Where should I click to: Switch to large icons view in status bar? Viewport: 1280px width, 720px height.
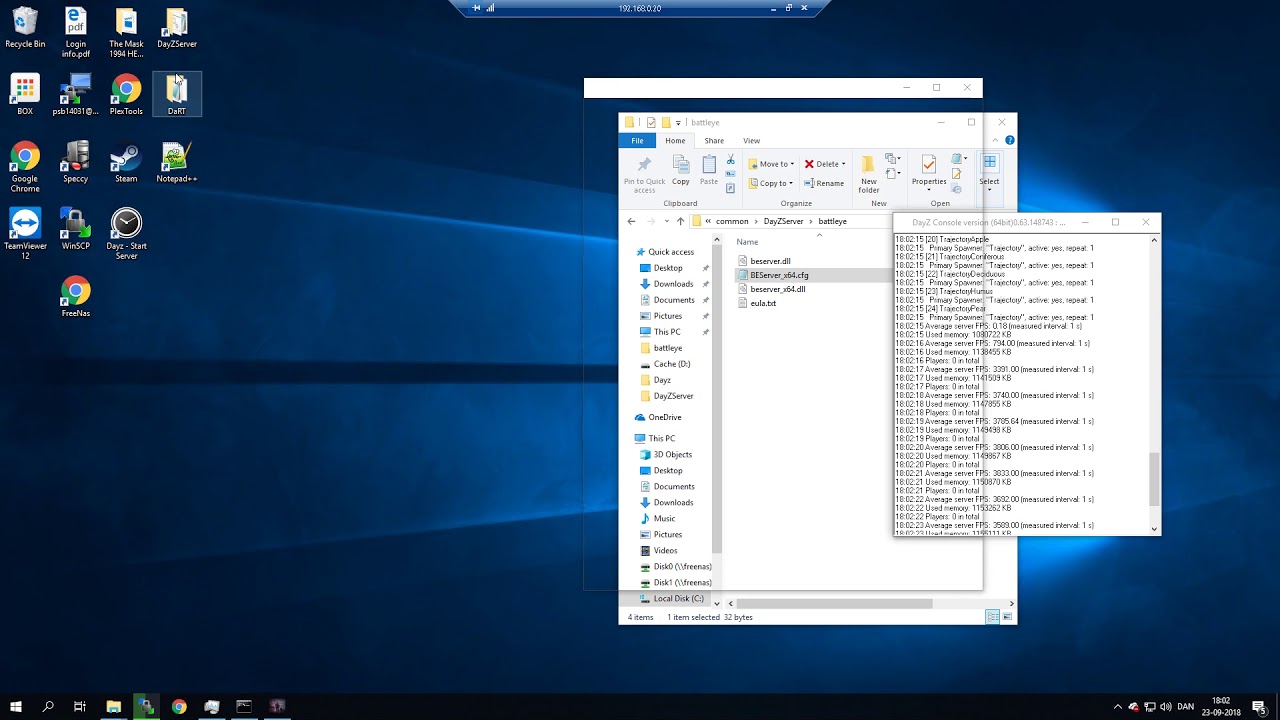(x=1007, y=617)
